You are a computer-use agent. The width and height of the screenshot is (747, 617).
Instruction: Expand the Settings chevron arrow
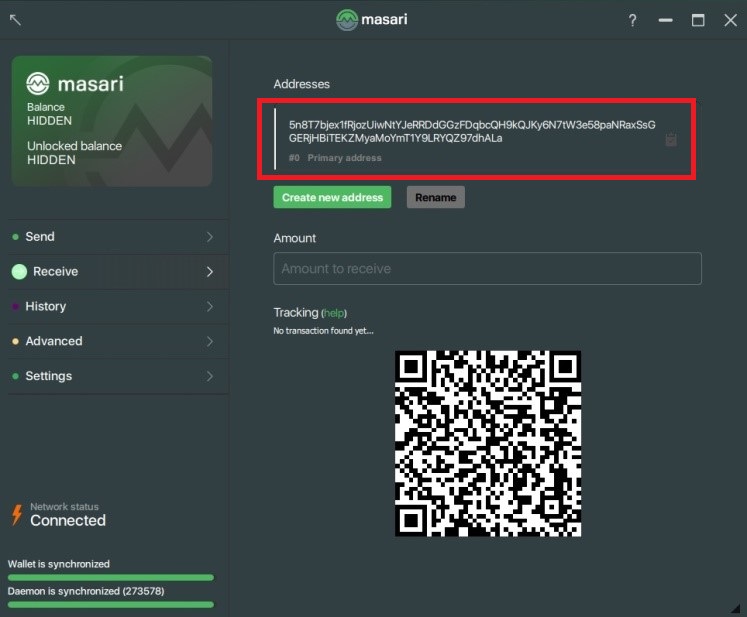(x=210, y=376)
